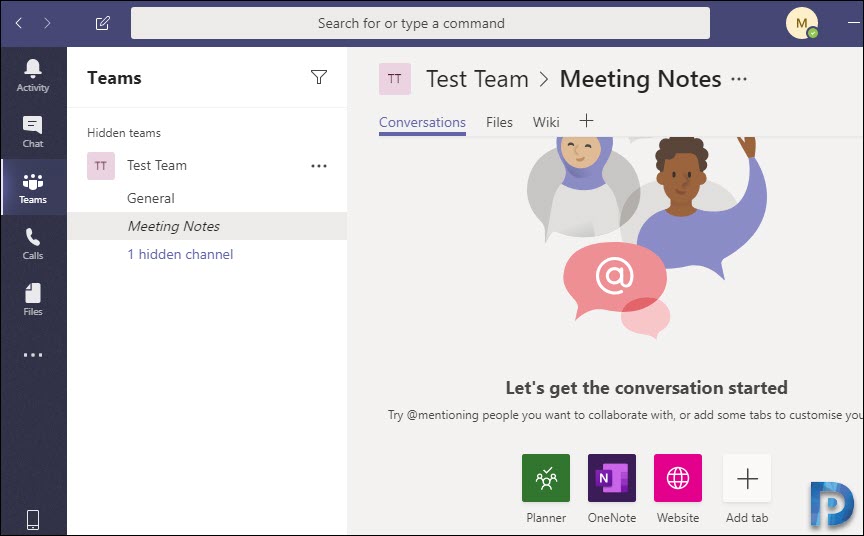This screenshot has width=864, height=536.
Task: Show more apps via sidebar ellipsis
Action: tap(33, 355)
